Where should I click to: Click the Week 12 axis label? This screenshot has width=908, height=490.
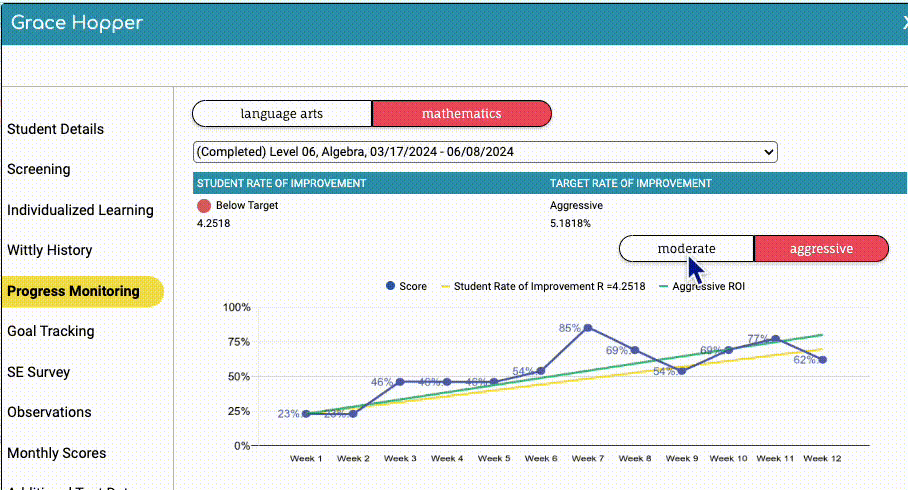tap(822, 458)
